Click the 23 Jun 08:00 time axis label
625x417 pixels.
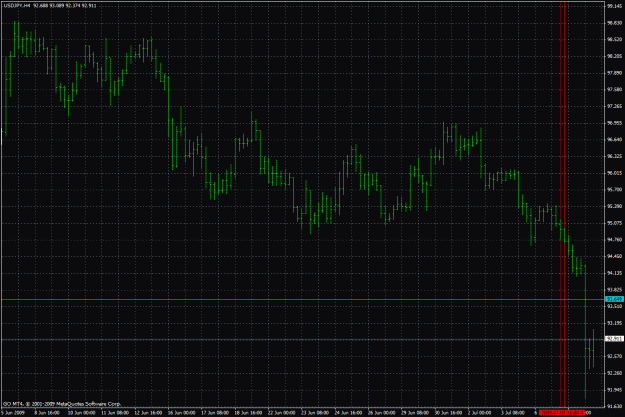coord(314,413)
